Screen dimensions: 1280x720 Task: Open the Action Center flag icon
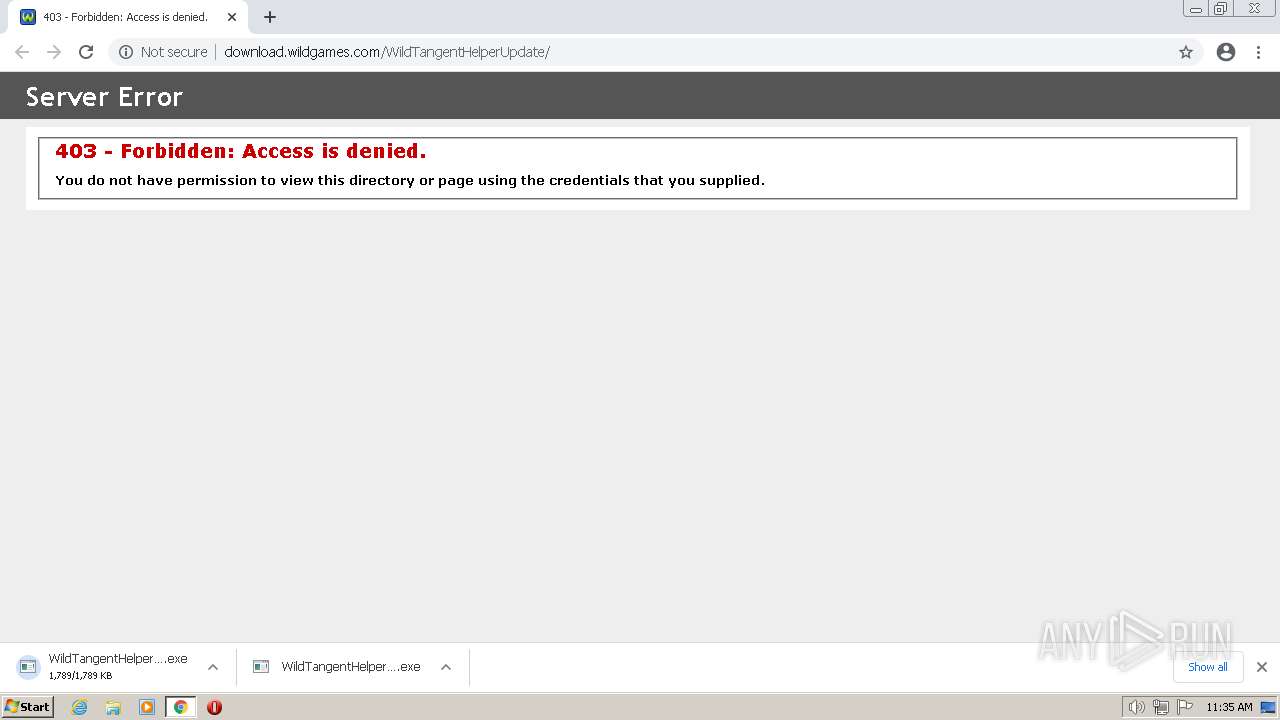[x=1185, y=707]
